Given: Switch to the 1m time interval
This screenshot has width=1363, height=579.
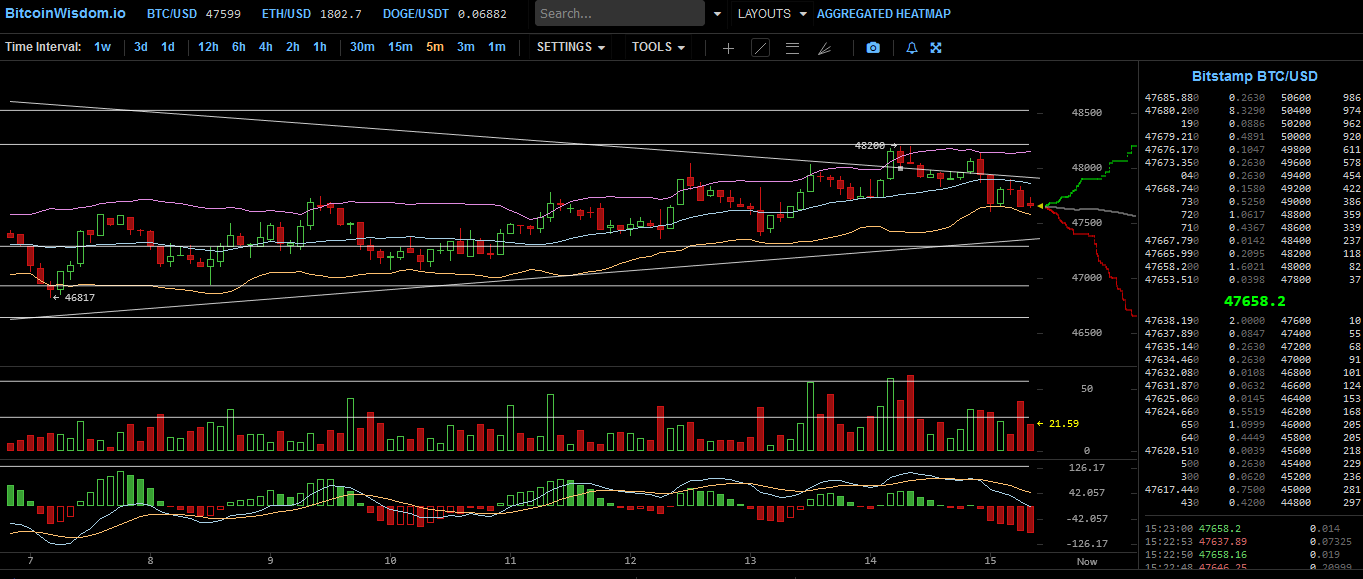Looking at the screenshot, I should pyautogui.click(x=497, y=47).
